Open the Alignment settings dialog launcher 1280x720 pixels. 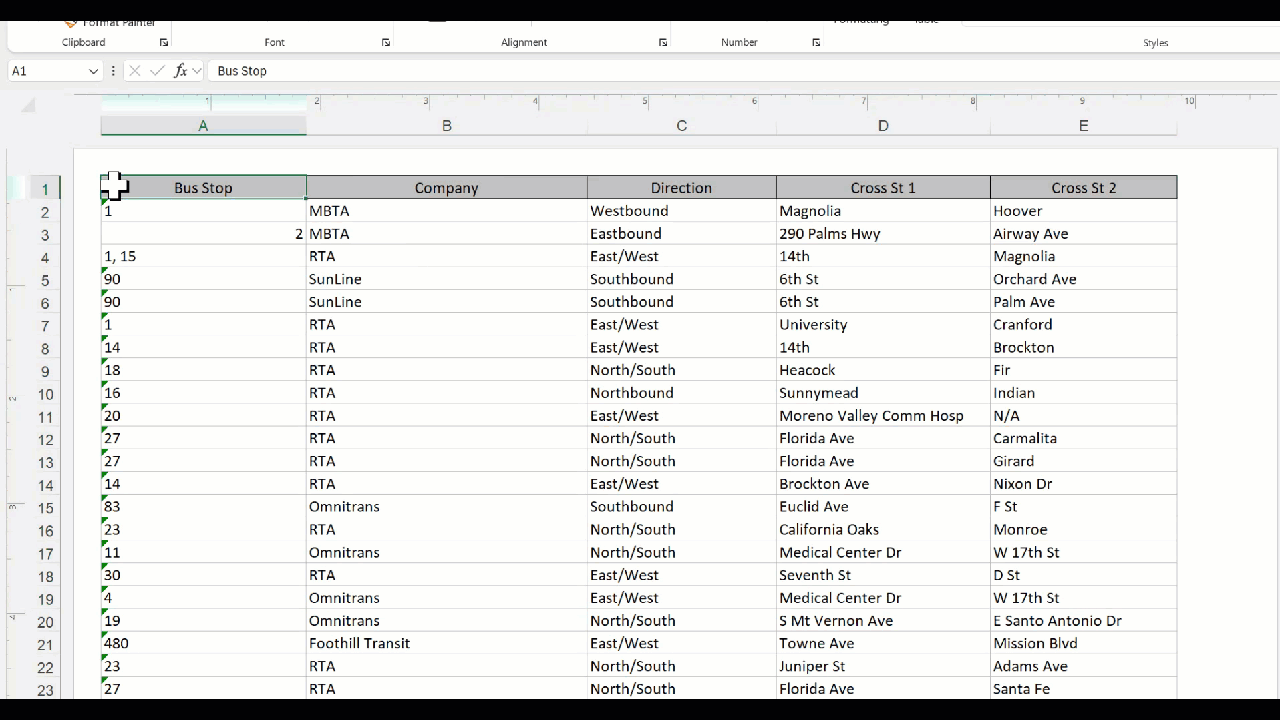[663, 43]
